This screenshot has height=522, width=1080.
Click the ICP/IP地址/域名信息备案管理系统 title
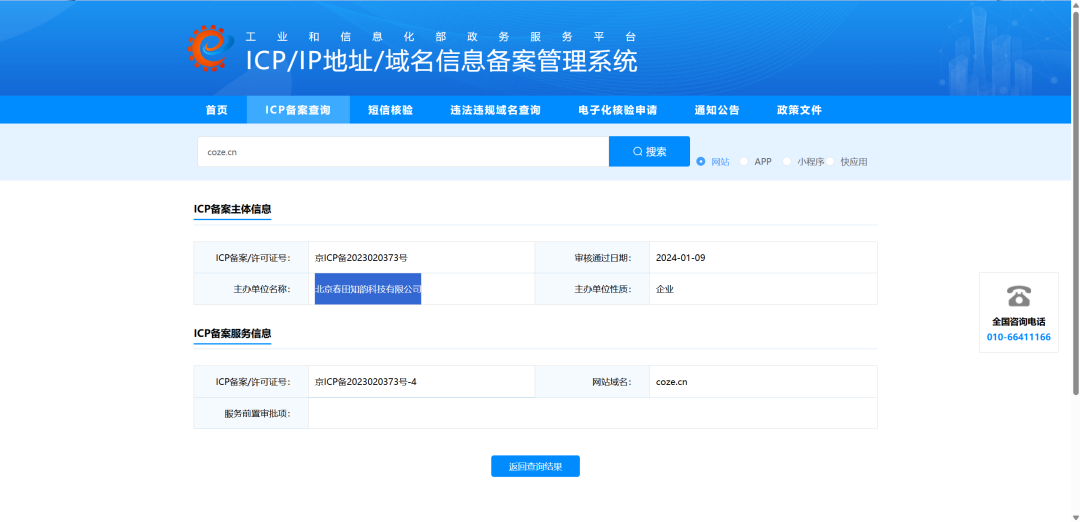pos(442,61)
